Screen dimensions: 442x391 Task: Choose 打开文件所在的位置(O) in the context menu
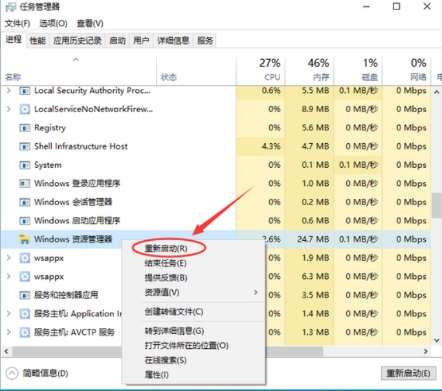[x=187, y=346]
